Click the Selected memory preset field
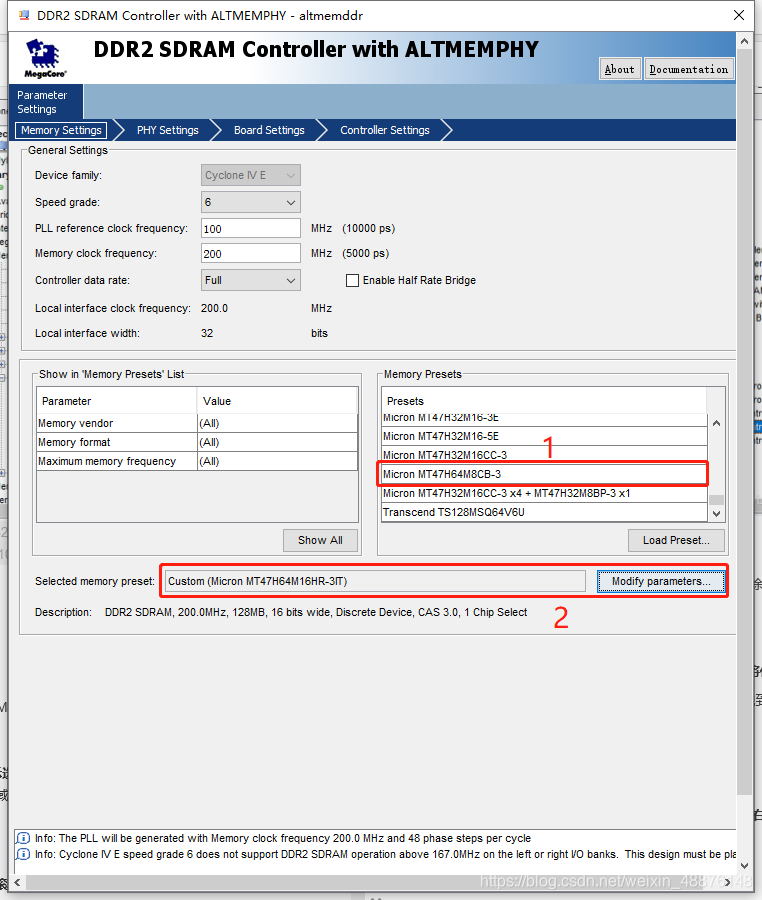This screenshot has height=900, width=762. (375, 581)
